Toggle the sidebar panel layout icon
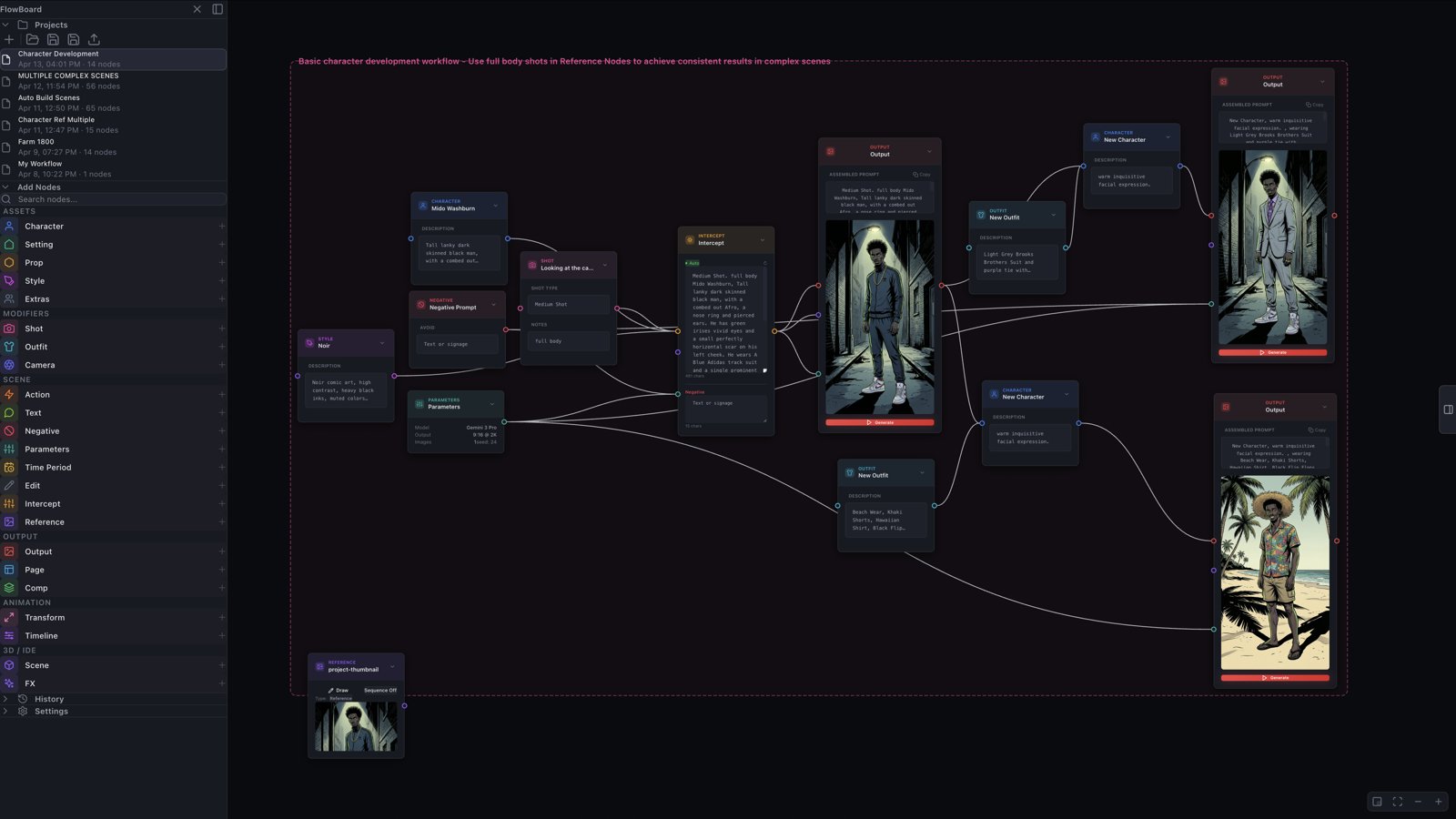The image size is (1456, 819). tap(217, 9)
